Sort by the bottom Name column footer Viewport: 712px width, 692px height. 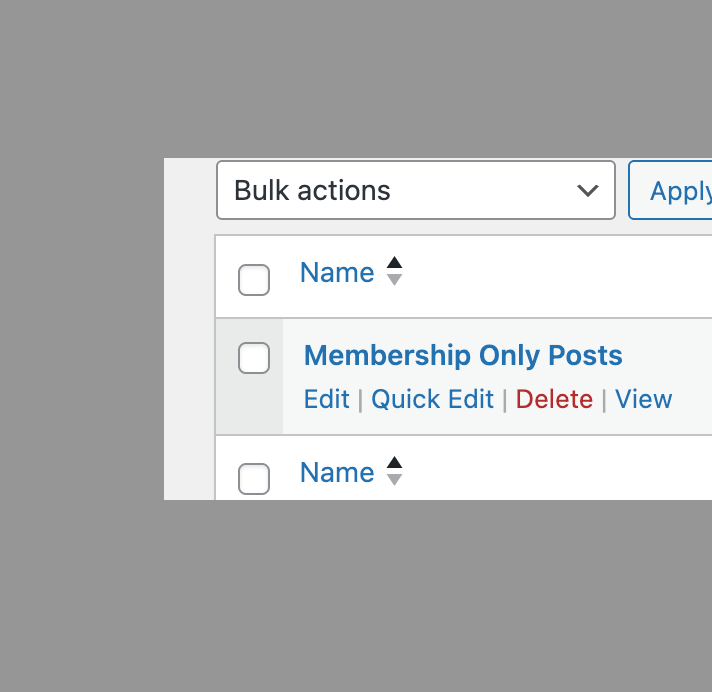pyautogui.click(x=337, y=472)
